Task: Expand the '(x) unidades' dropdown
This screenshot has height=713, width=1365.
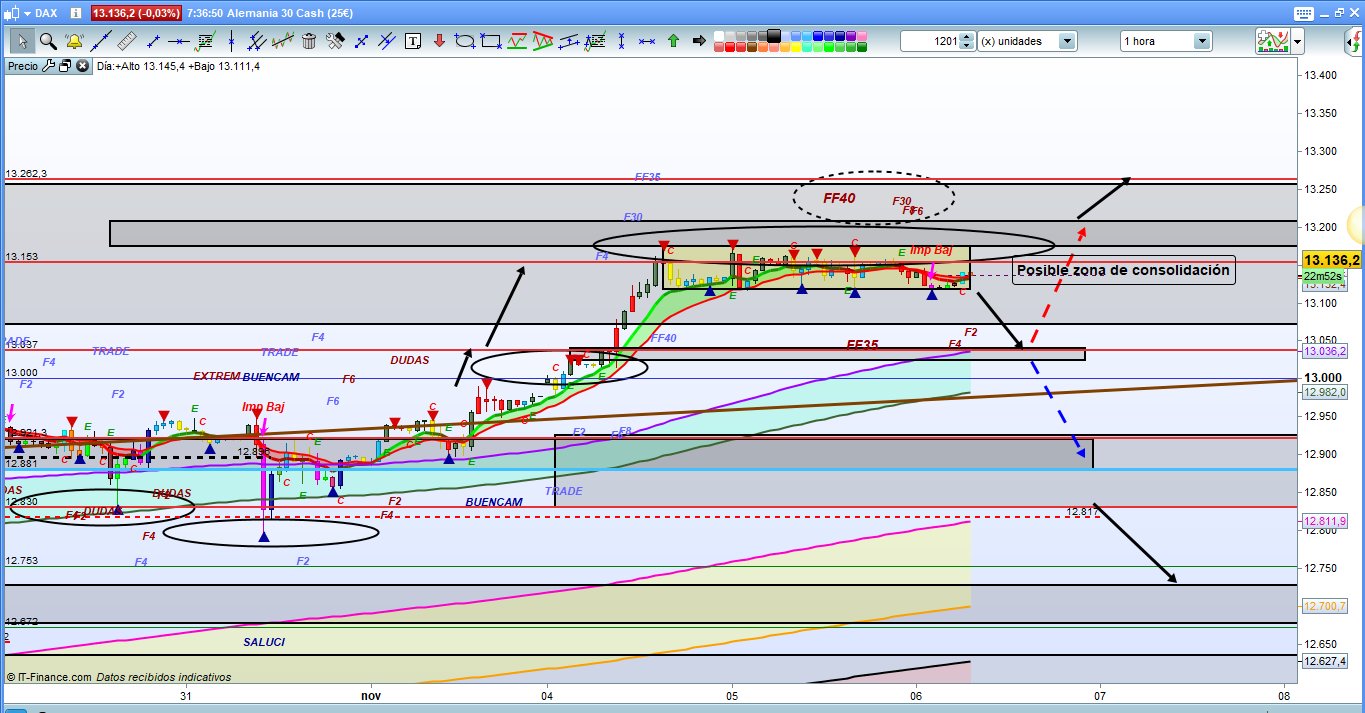Action: pyautogui.click(x=1066, y=41)
